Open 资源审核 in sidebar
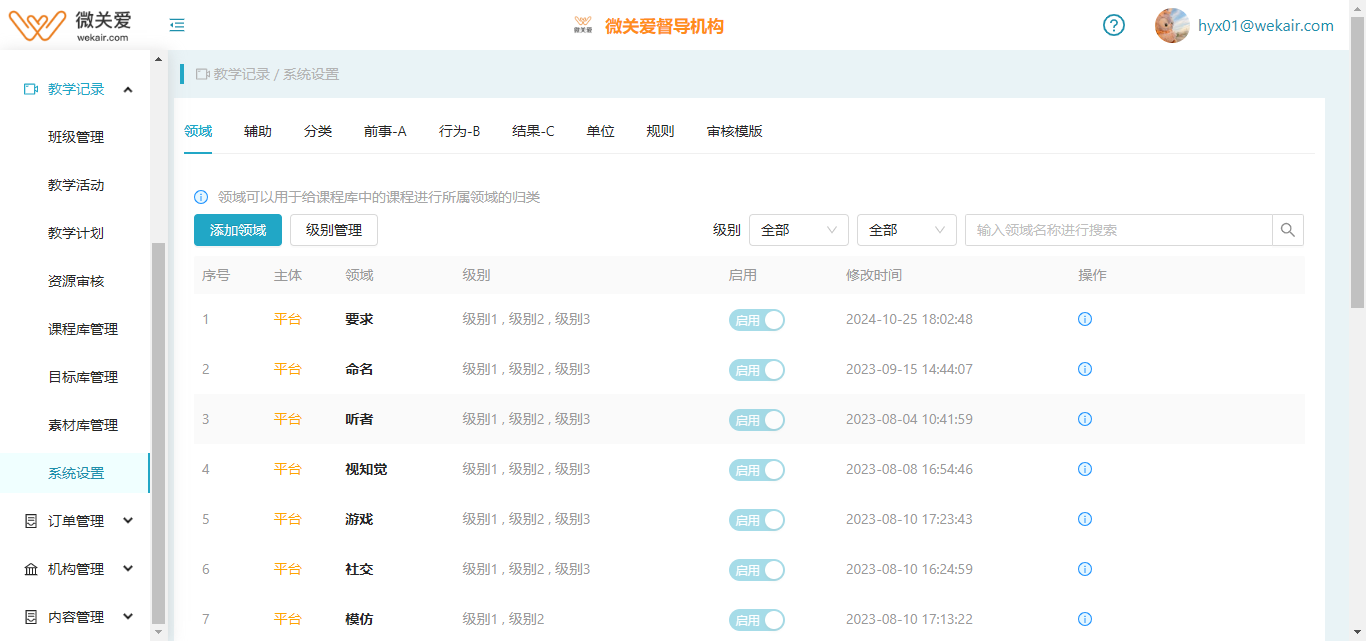Screen dimensions: 1366x641 pyautogui.click(x=76, y=281)
